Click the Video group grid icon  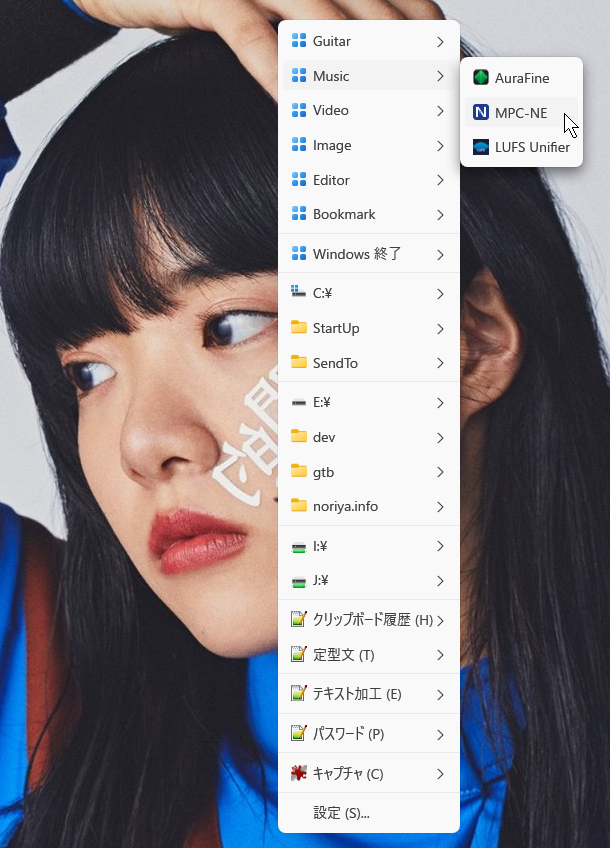tap(299, 110)
